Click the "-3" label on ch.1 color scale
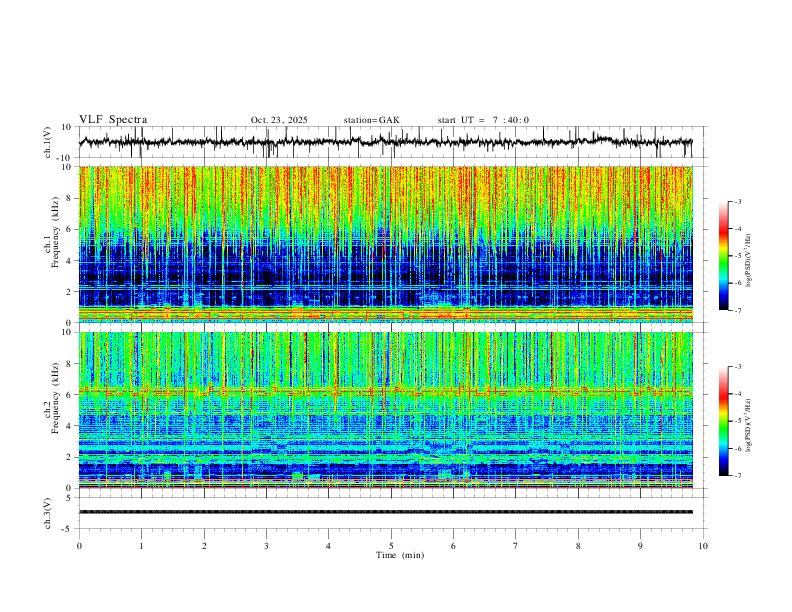This screenshot has height=612, width=792. click(738, 201)
